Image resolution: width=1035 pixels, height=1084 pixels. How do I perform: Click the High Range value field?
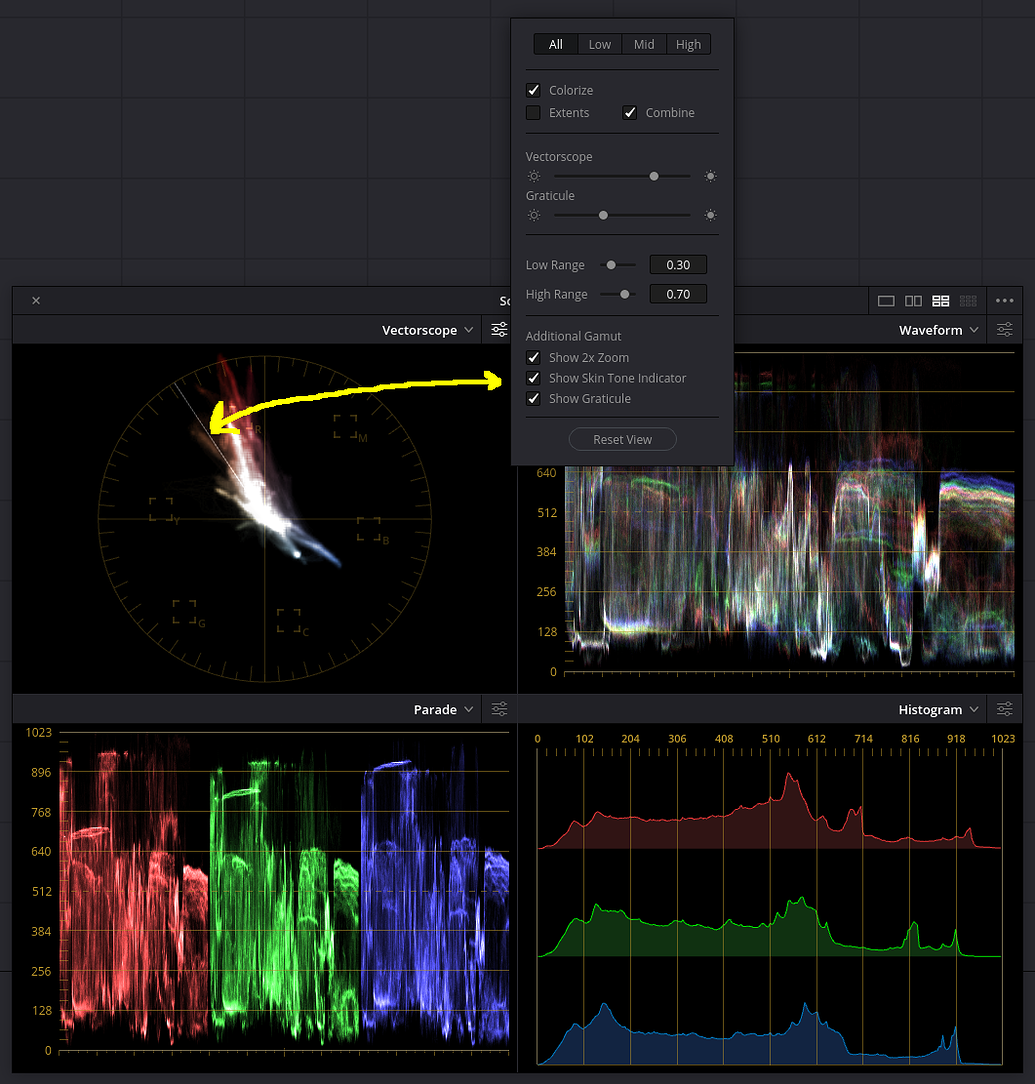pyautogui.click(x=678, y=293)
